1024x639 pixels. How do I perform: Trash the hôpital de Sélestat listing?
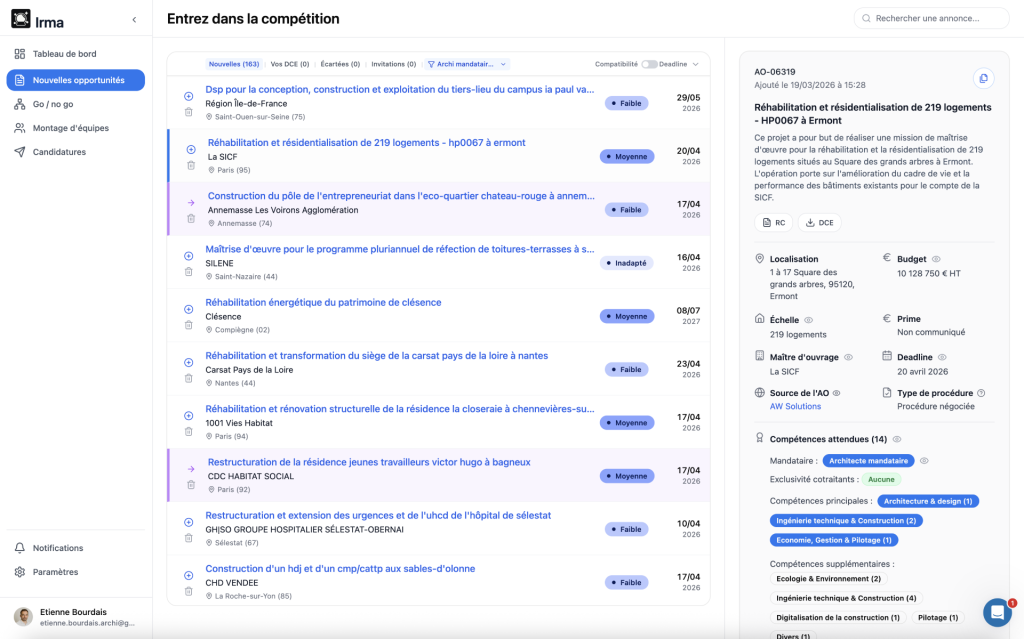click(x=189, y=538)
